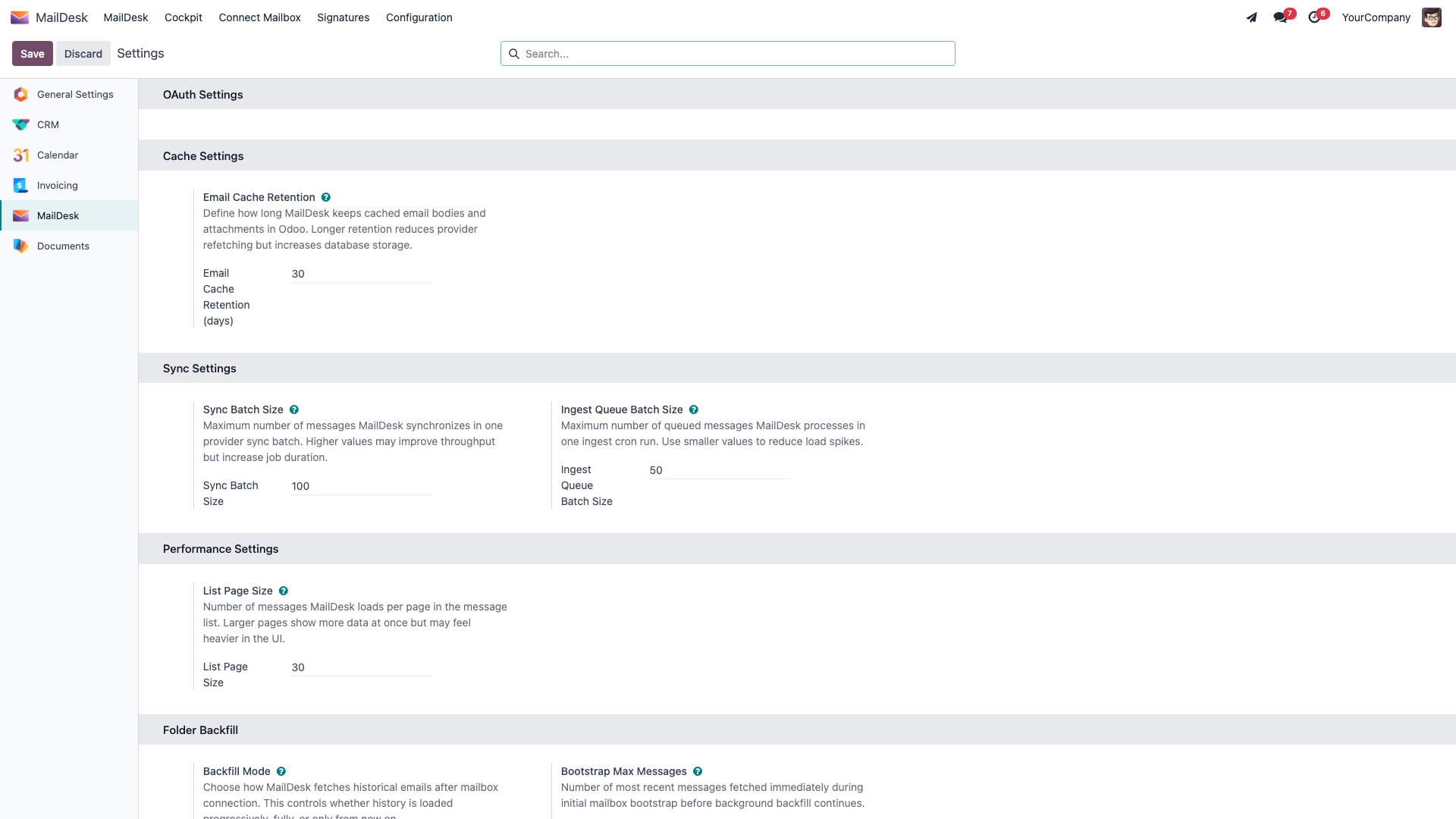Viewport: 1456px width, 819px height.
Task: Discard the settings changes
Action: 83,54
